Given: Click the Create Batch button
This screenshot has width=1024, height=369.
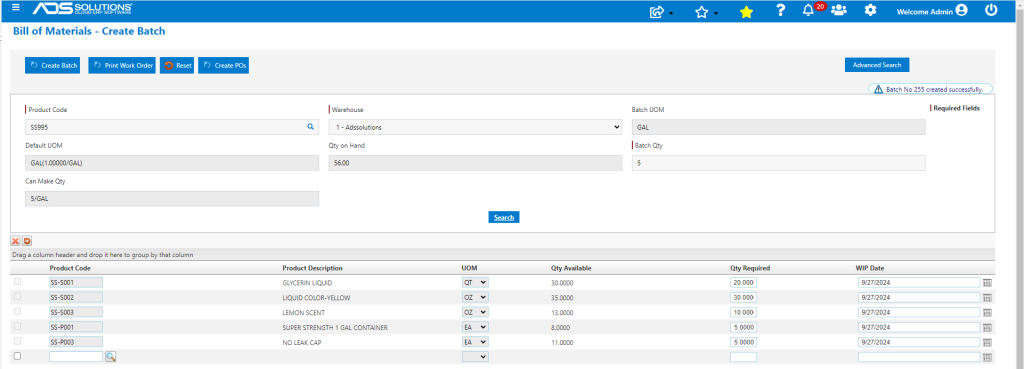Looking at the screenshot, I should 52,65.
